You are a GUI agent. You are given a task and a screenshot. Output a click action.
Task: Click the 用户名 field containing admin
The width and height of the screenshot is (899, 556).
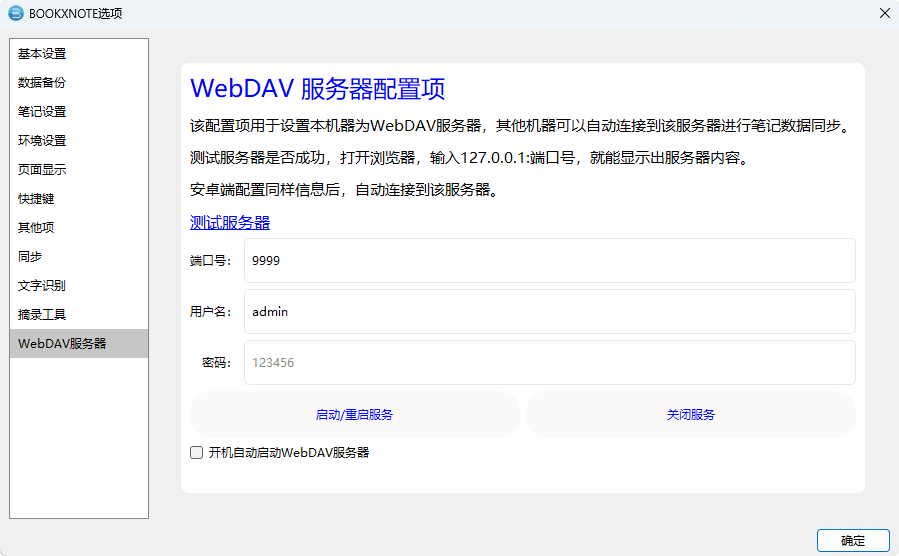pos(550,312)
